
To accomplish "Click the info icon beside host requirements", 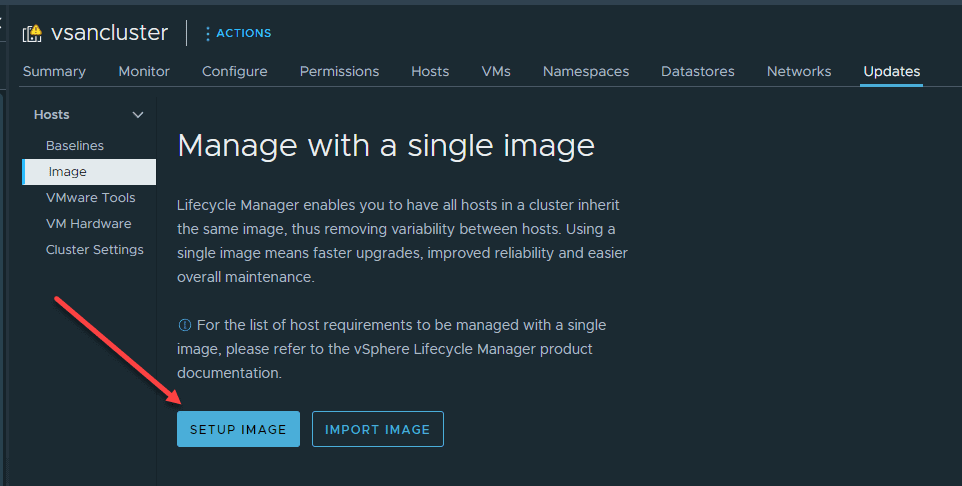I will [x=184, y=325].
